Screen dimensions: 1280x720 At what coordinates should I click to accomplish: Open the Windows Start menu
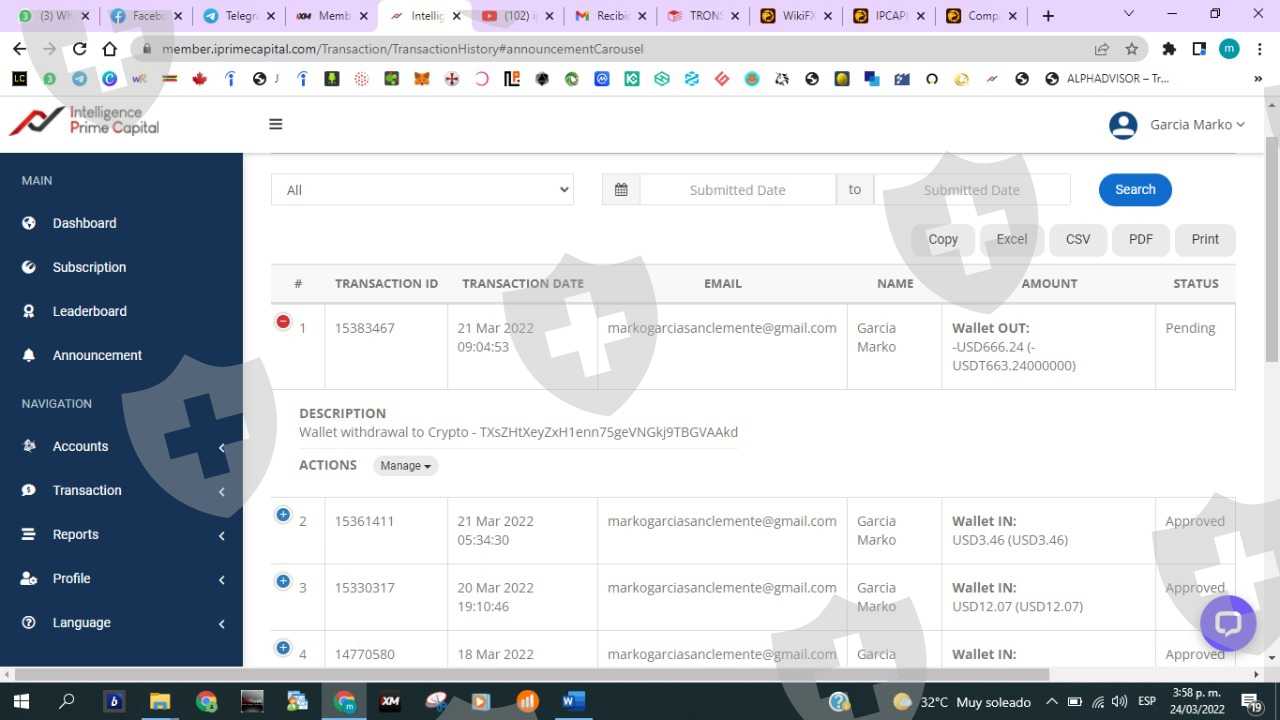(21, 701)
